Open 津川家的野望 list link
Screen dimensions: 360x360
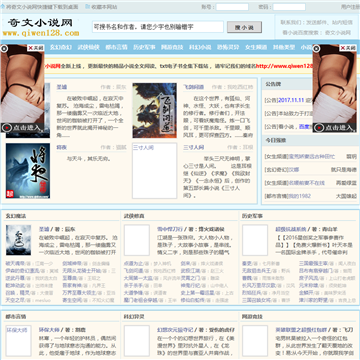pyautogui.click(x=314, y=300)
